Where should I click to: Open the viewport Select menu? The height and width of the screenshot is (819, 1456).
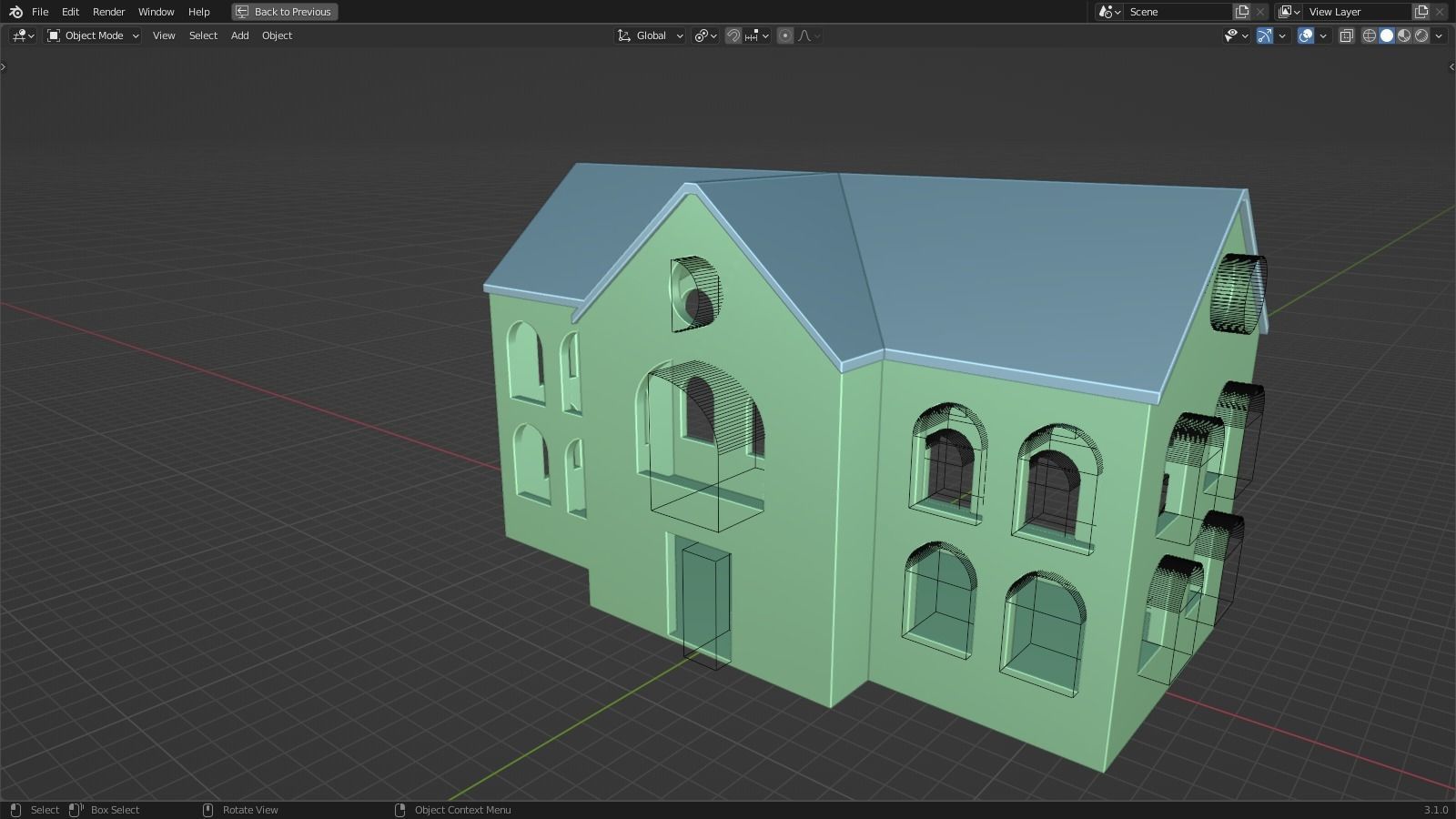click(203, 35)
